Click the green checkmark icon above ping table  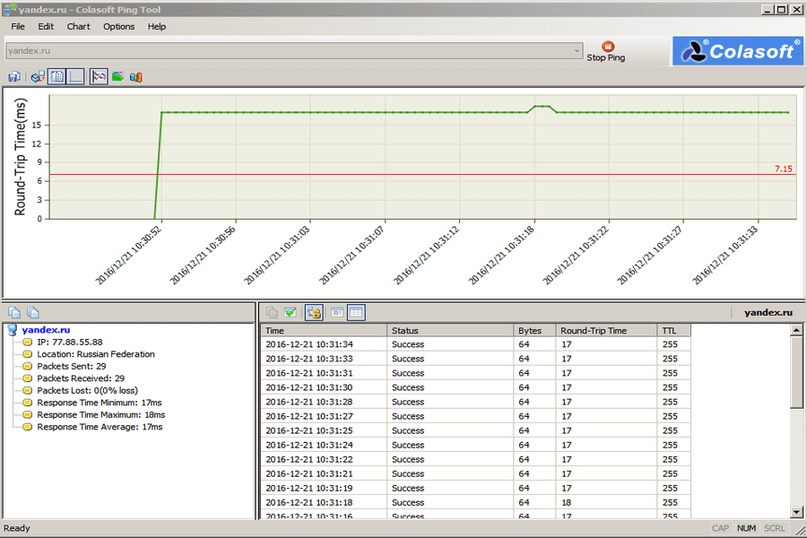[x=289, y=313]
